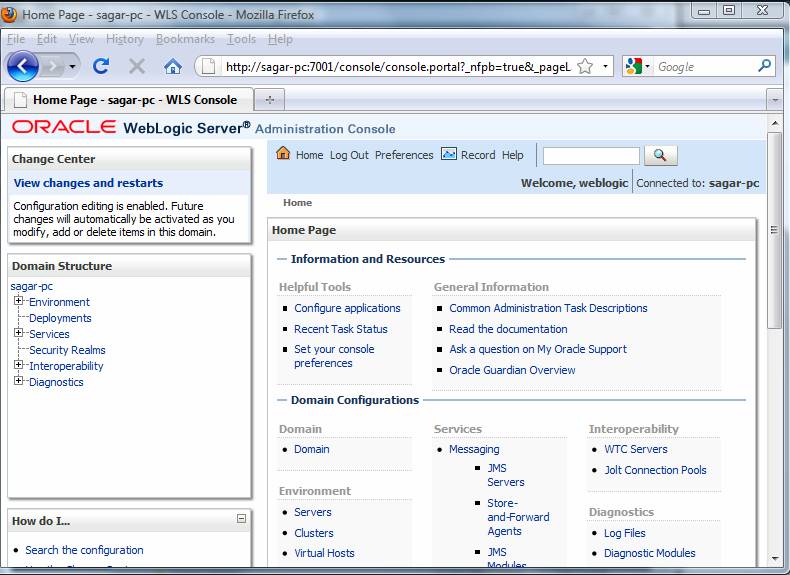Collapse the How do I panel
The image size is (790, 575).
241,519
